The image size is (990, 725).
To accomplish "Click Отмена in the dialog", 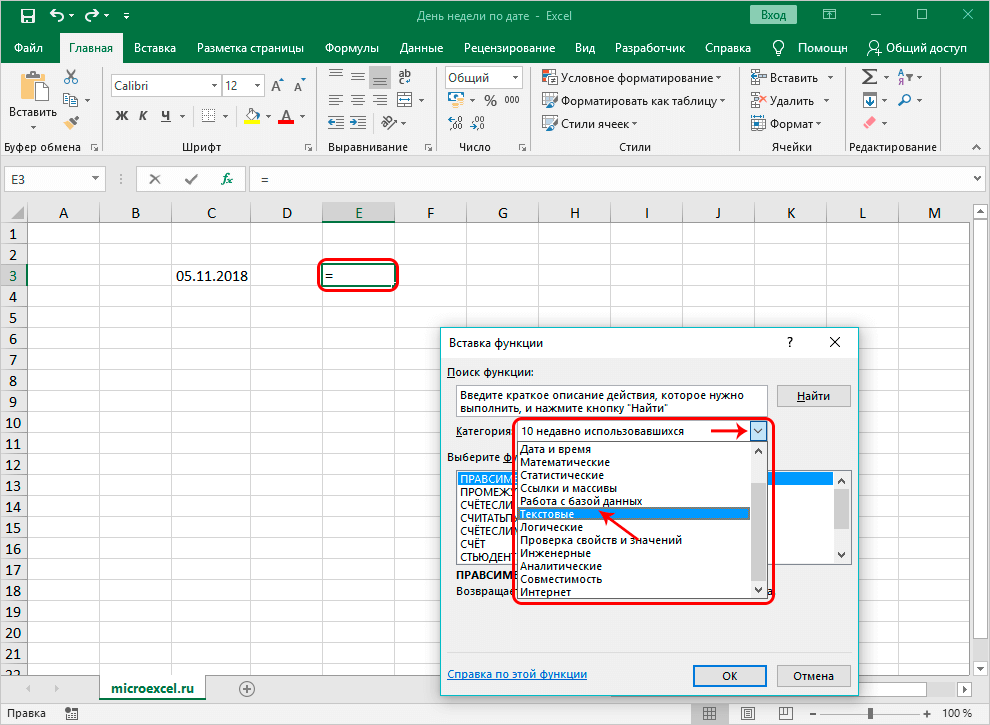I will [813, 676].
